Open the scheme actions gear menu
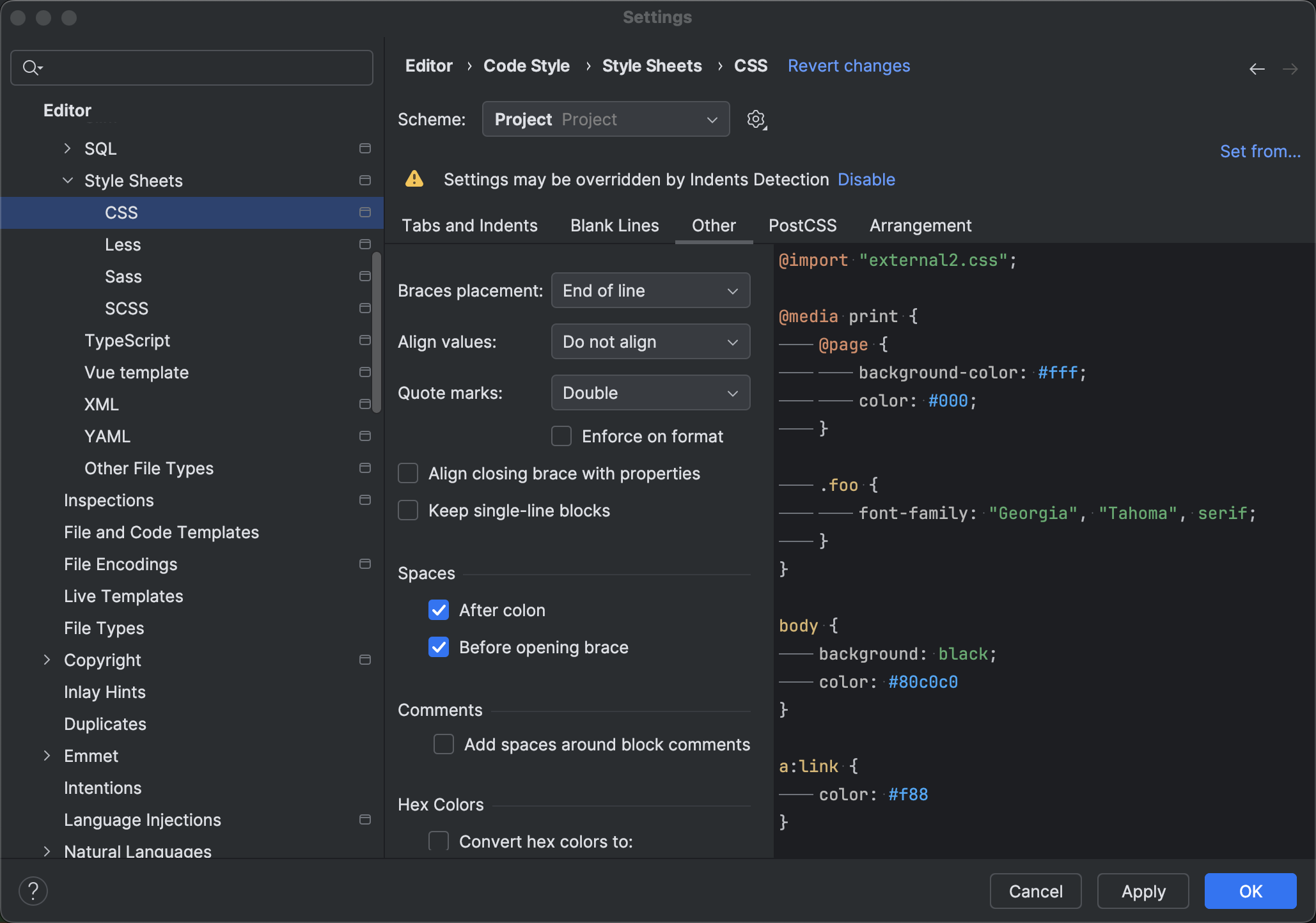 tap(756, 120)
